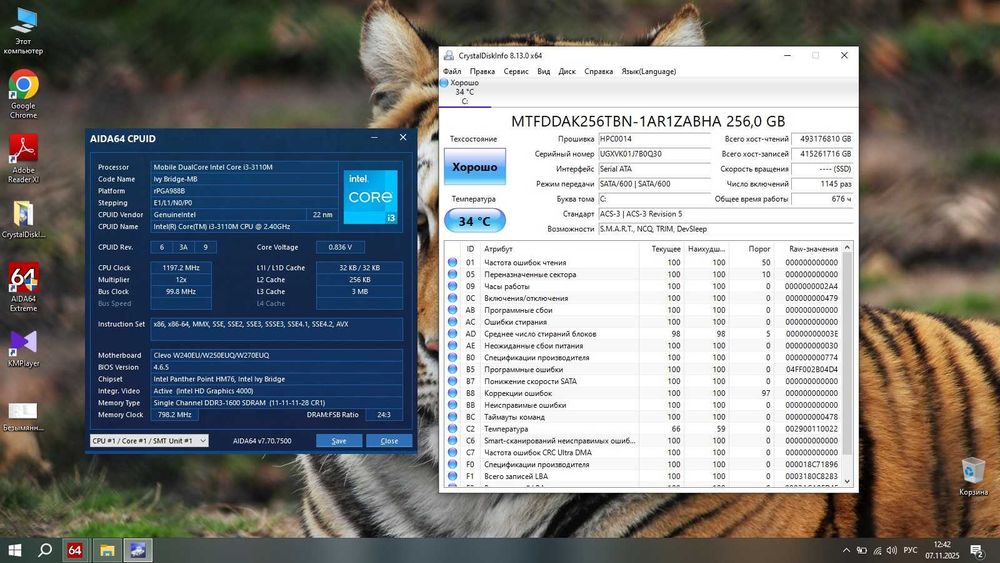This screenshot has width=1000, height=563.
Task: Open the notification center icon
Action: coord(976,550)
